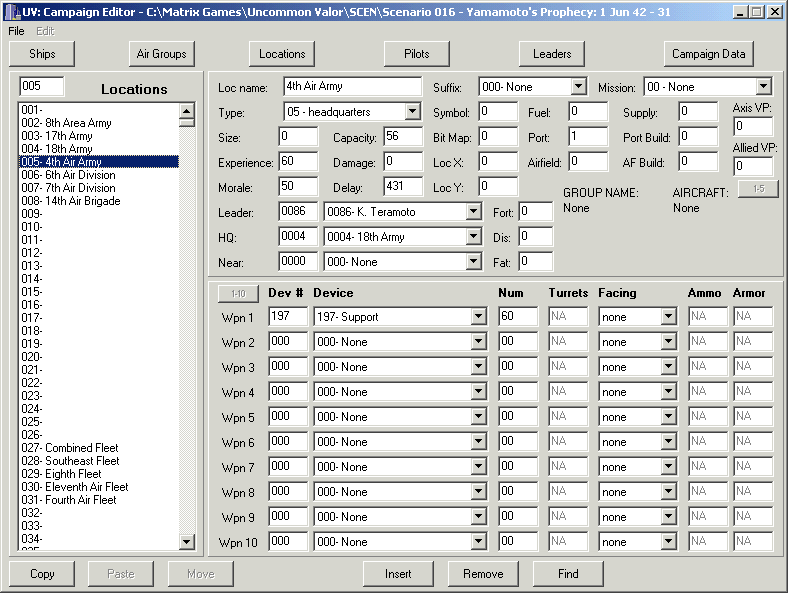Open the Pilots section
This screenshot has height=593, width=788.
coord(417,54)
